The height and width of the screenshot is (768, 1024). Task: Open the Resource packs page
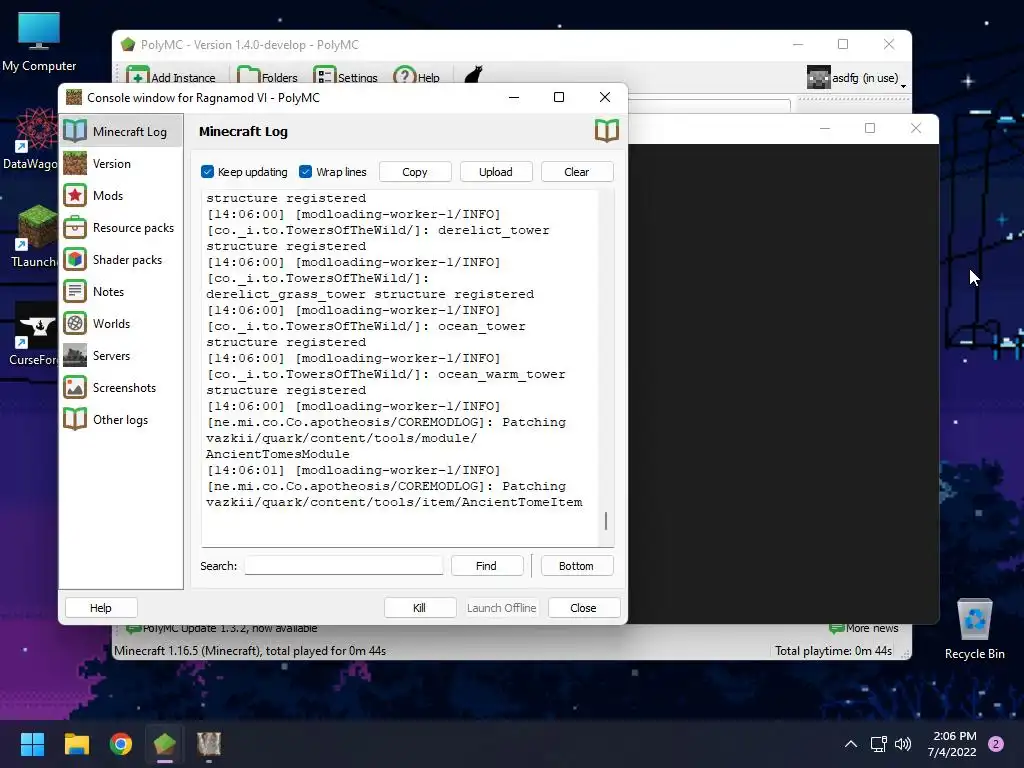(x=121, y=227)
